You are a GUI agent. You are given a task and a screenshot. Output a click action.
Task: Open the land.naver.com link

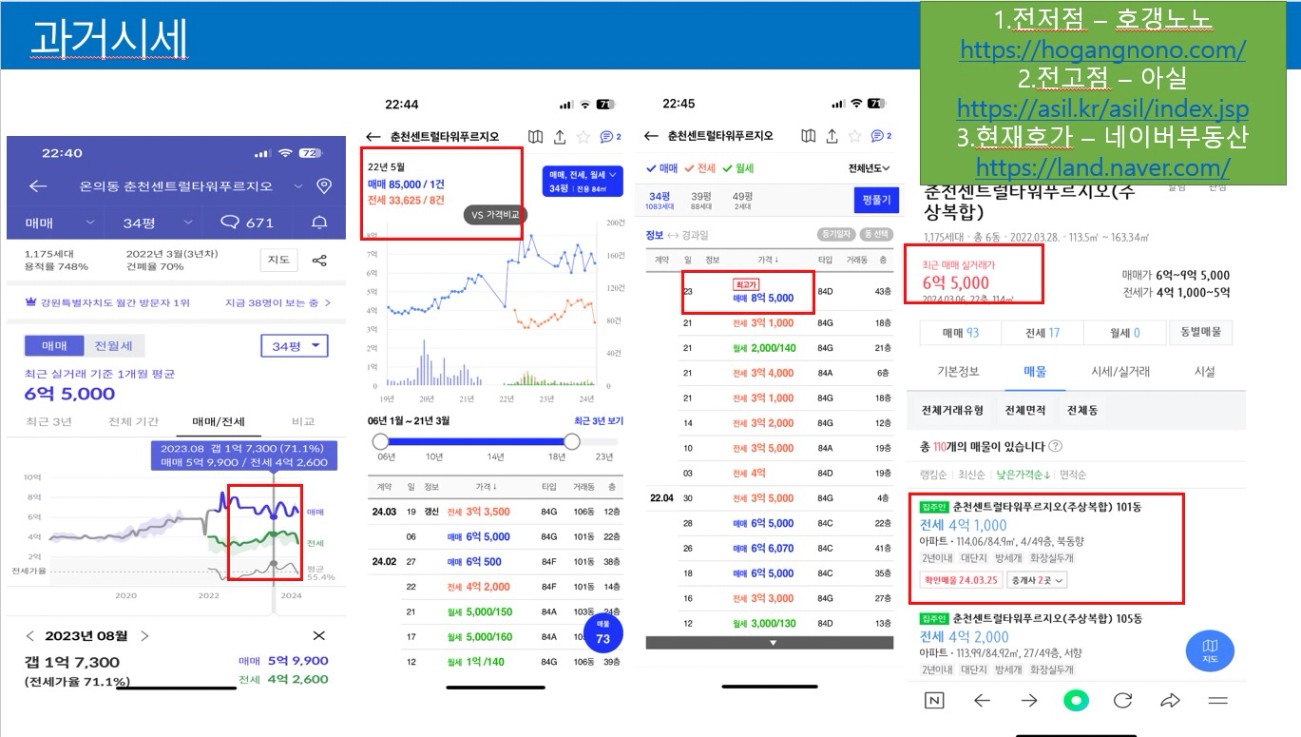pyautogui.click(x=1102, y=169)
